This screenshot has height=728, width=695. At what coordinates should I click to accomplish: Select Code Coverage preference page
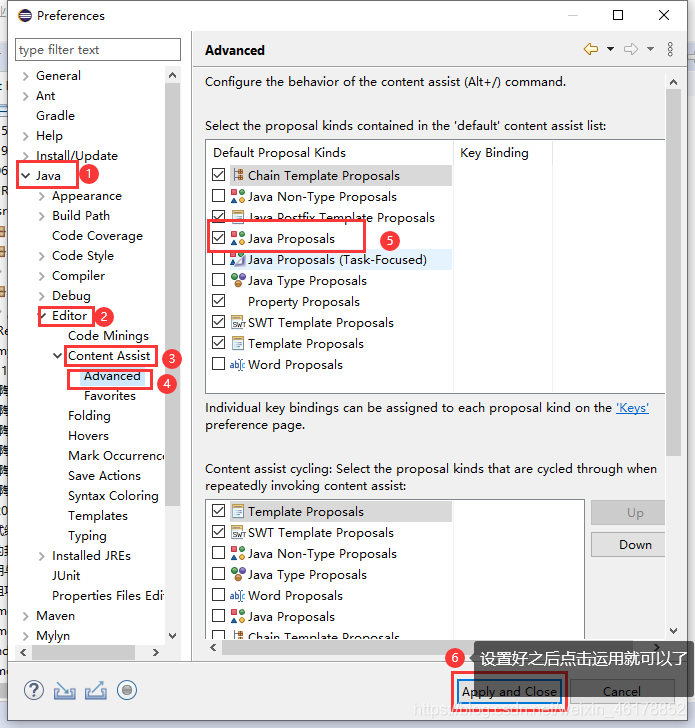[x=97, y=236]
